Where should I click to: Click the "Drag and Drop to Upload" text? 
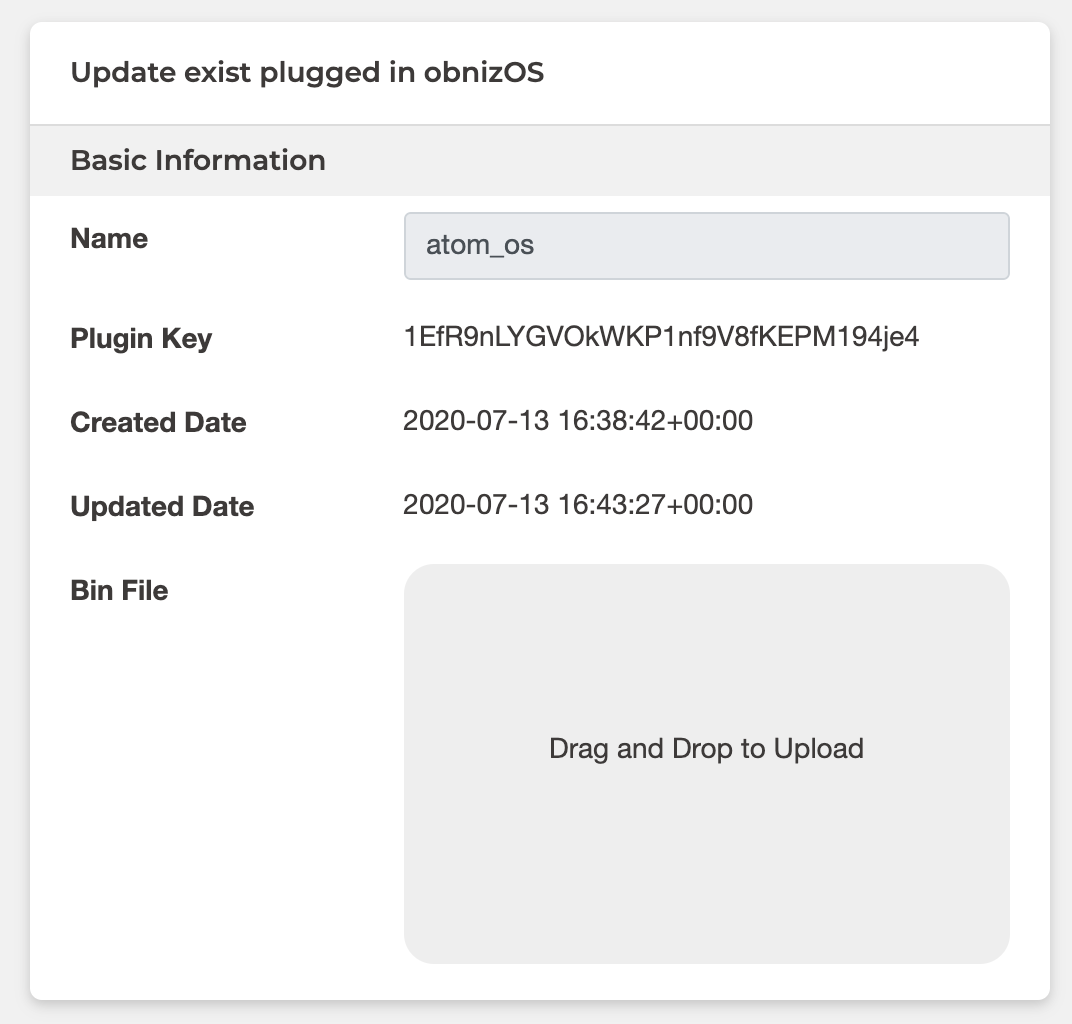coord(706,748)
